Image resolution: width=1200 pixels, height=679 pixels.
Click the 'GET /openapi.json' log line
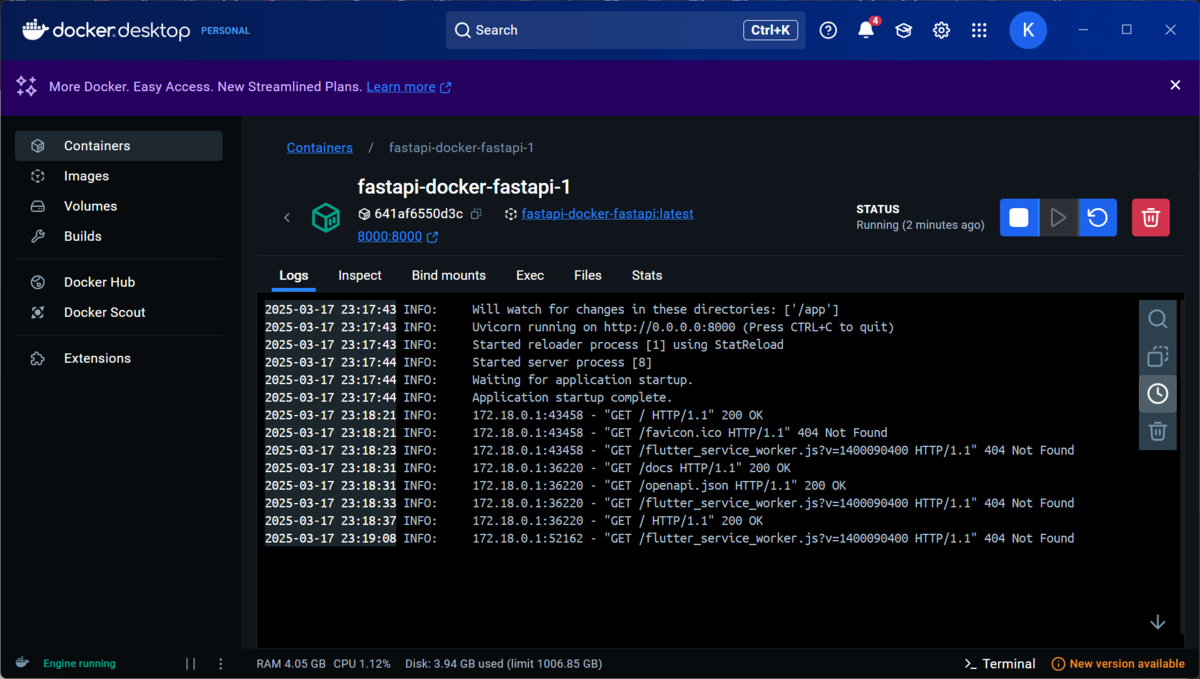click(x=659, y=486)
